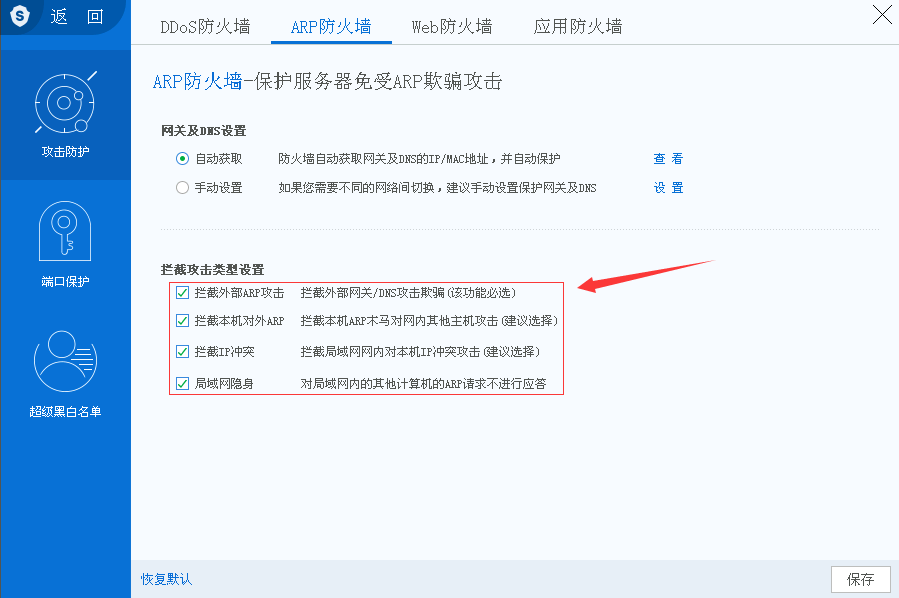
Task: Click the 设置 link for manual gateway
Action: coord(668,187)
